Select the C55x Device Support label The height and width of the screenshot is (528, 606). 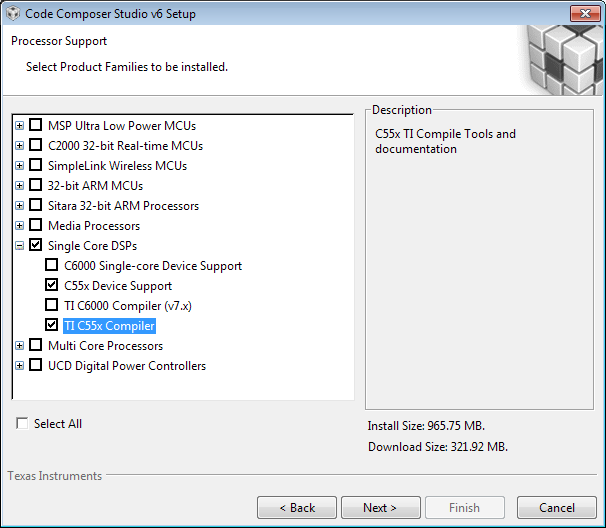click(118, 286)
